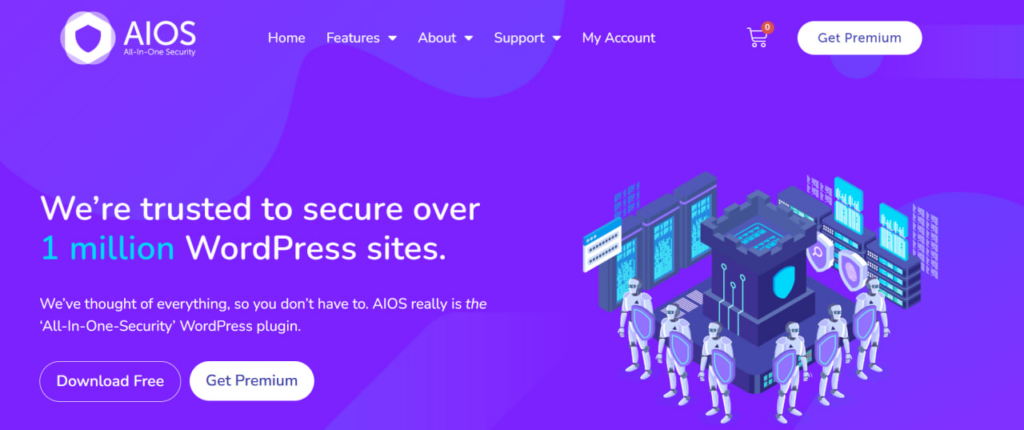Click Get Premium button below the headline
Screen dimensions: 1024x430
pyautogui.click(x=251, y=381)
